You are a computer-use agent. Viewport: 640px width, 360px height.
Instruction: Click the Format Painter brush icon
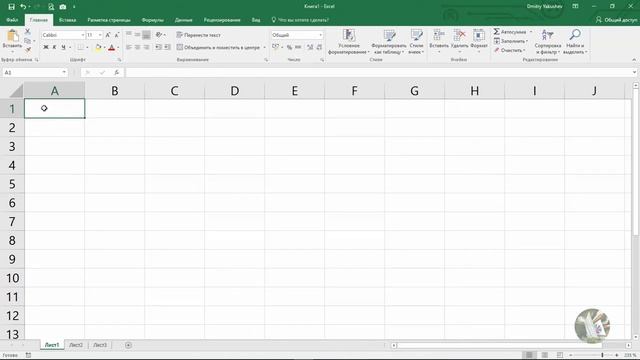tap(28, 50)
